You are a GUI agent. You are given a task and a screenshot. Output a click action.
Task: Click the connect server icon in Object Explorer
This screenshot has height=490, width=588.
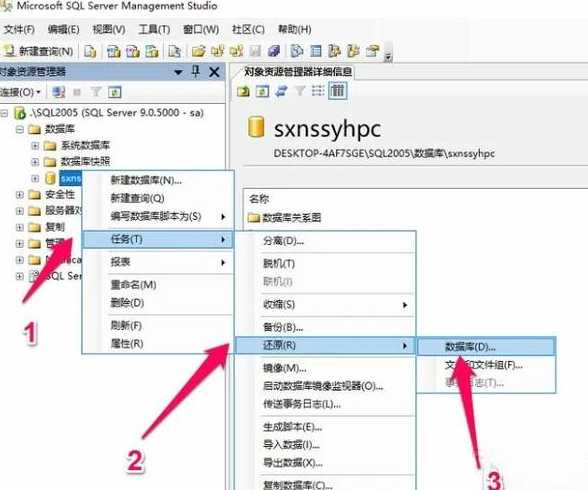58,92
